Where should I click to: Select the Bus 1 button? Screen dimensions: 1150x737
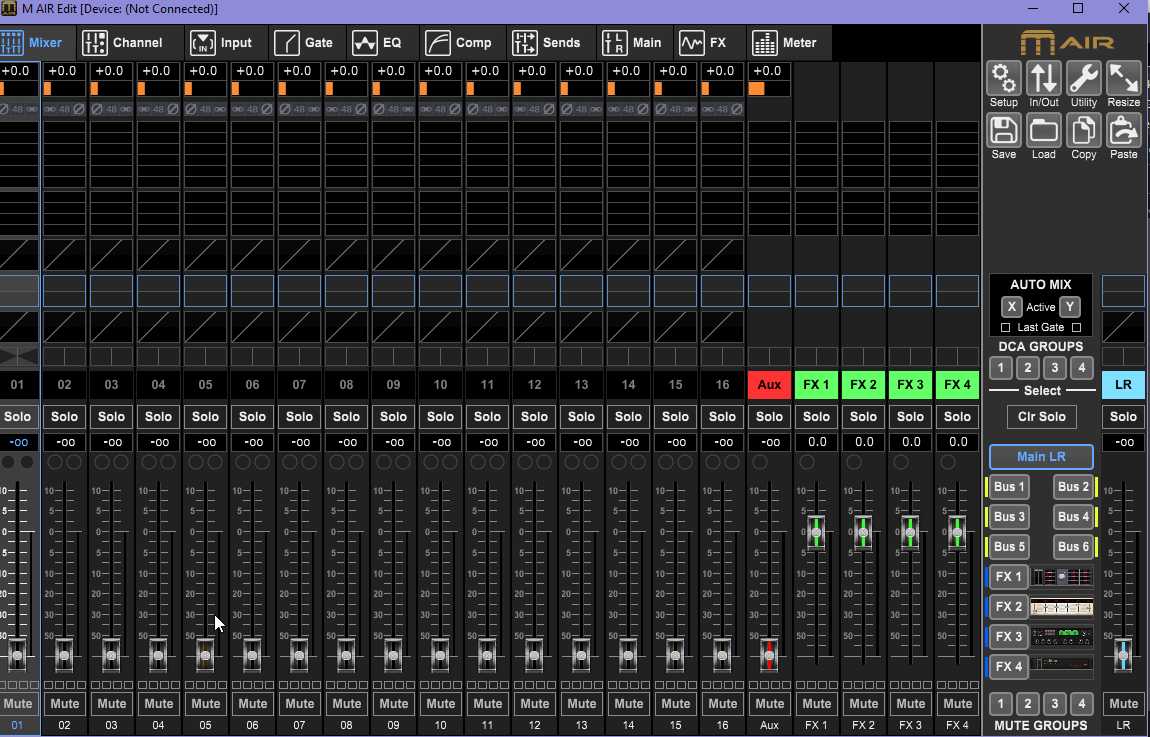point(1009,487)
